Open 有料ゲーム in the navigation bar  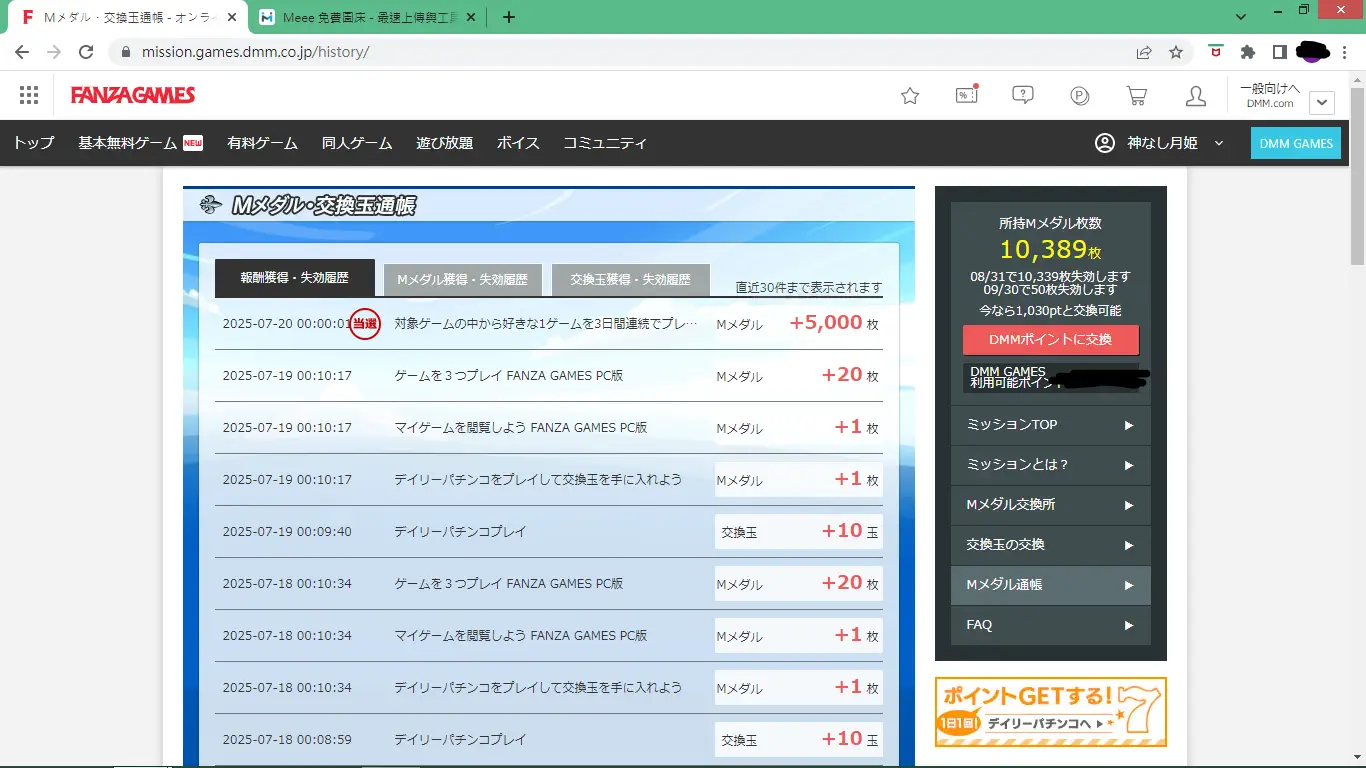[262, 143]
